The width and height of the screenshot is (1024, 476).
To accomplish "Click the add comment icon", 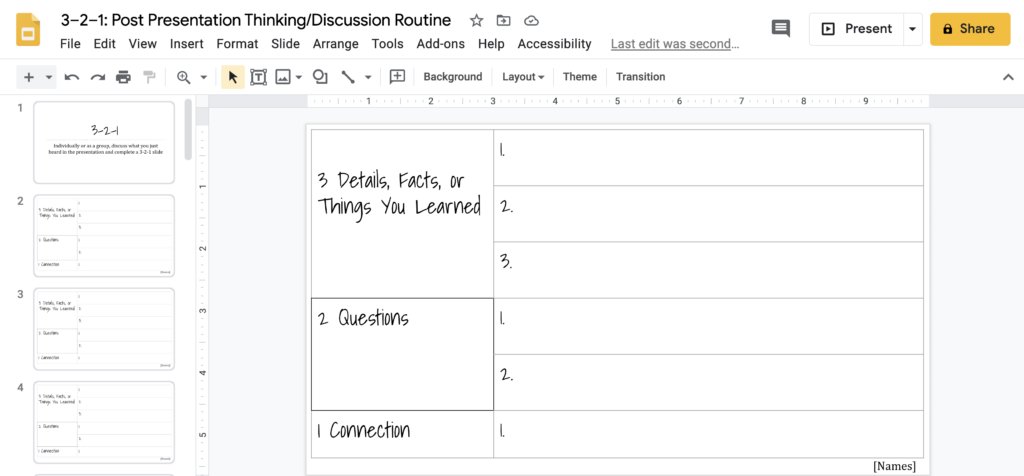I will point(397,77).
